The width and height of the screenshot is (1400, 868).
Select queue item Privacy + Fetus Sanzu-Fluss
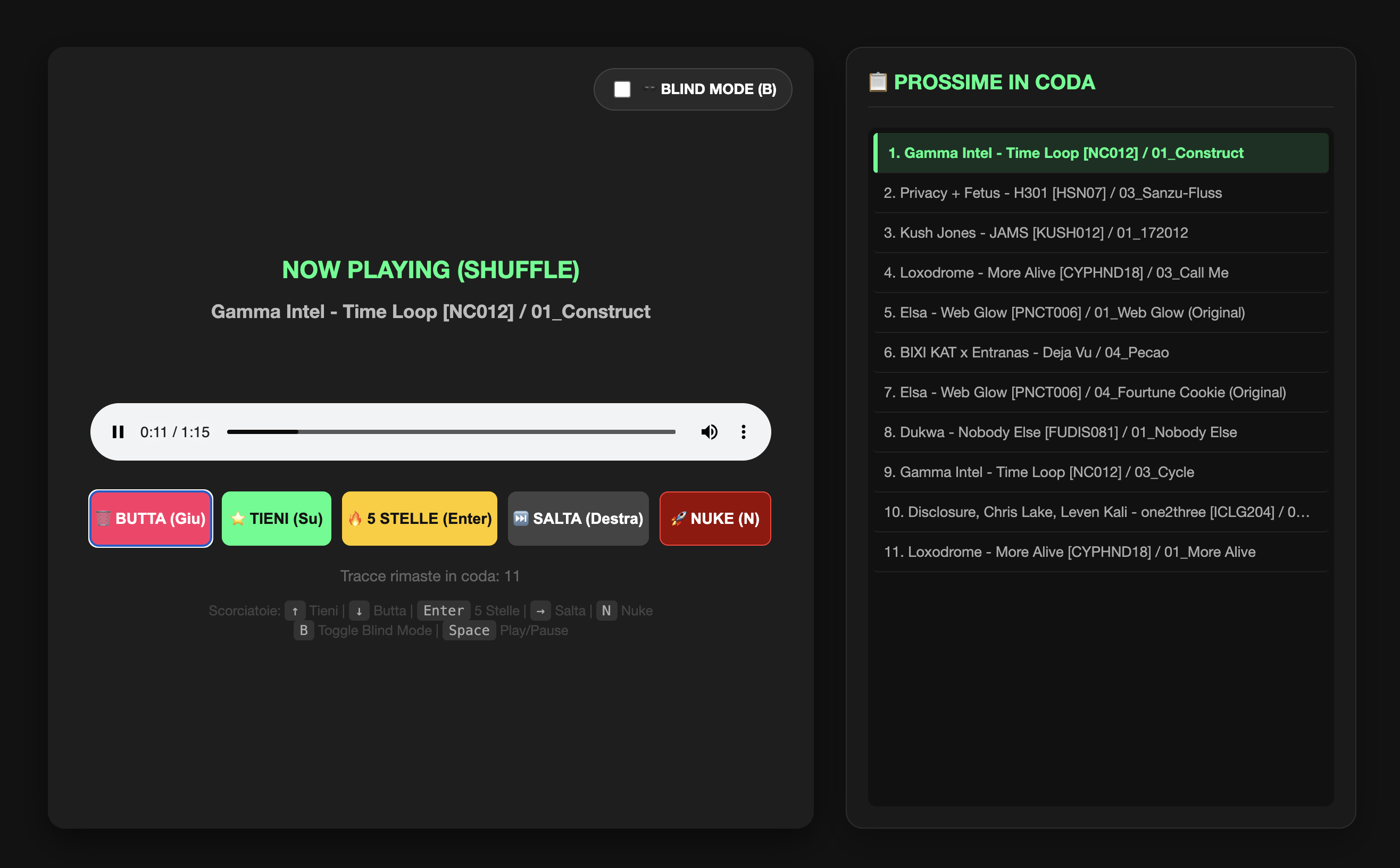pyautogui.click(x=1101, y=193)
